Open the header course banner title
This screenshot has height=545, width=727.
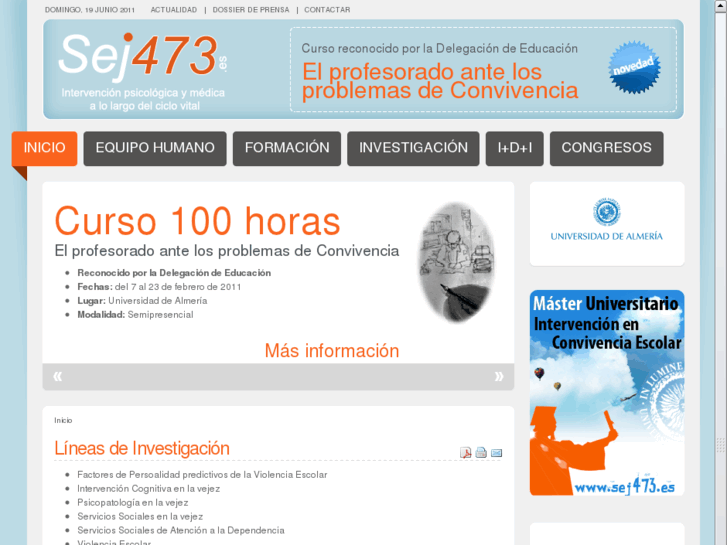pos(440,81)
